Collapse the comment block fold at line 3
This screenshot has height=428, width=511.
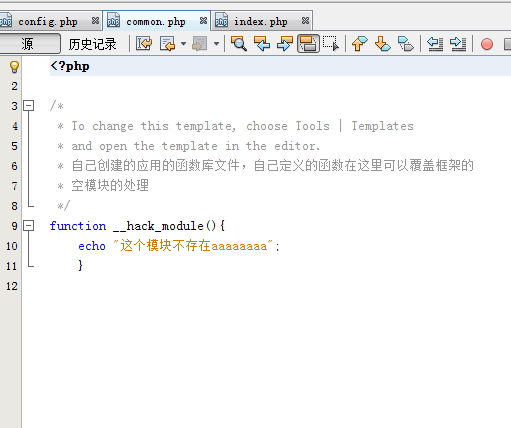[x=29, y=106]
